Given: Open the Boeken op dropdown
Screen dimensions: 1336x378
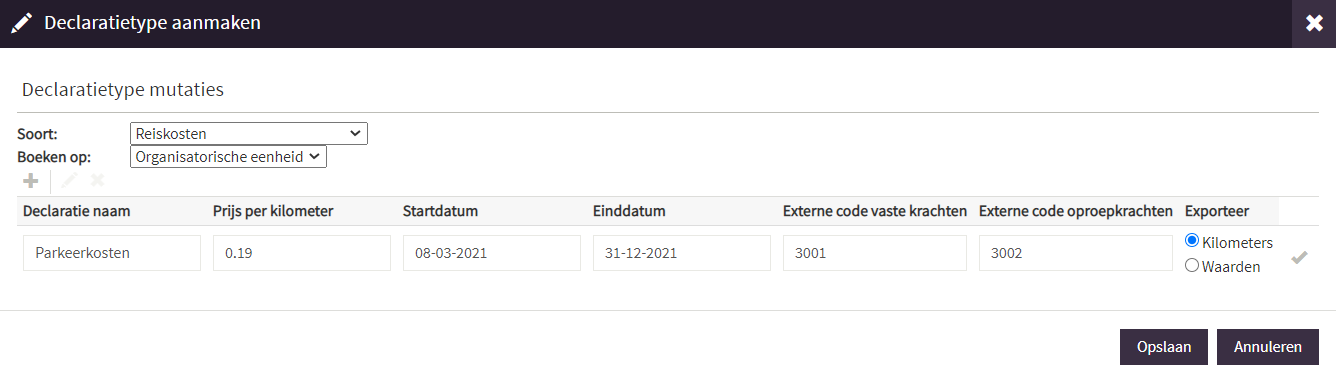Looking at the screenshot, I should 228,157.
